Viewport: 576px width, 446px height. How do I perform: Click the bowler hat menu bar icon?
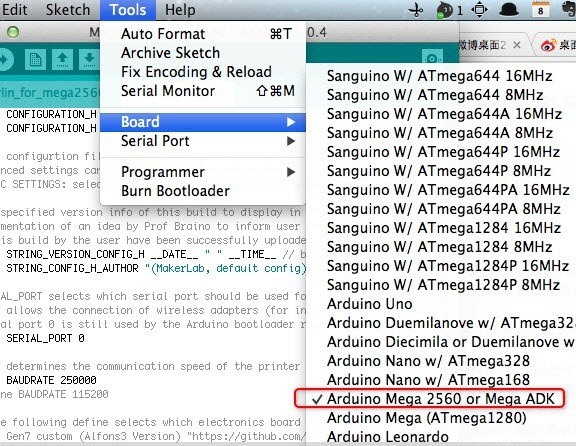coord(509,10)
